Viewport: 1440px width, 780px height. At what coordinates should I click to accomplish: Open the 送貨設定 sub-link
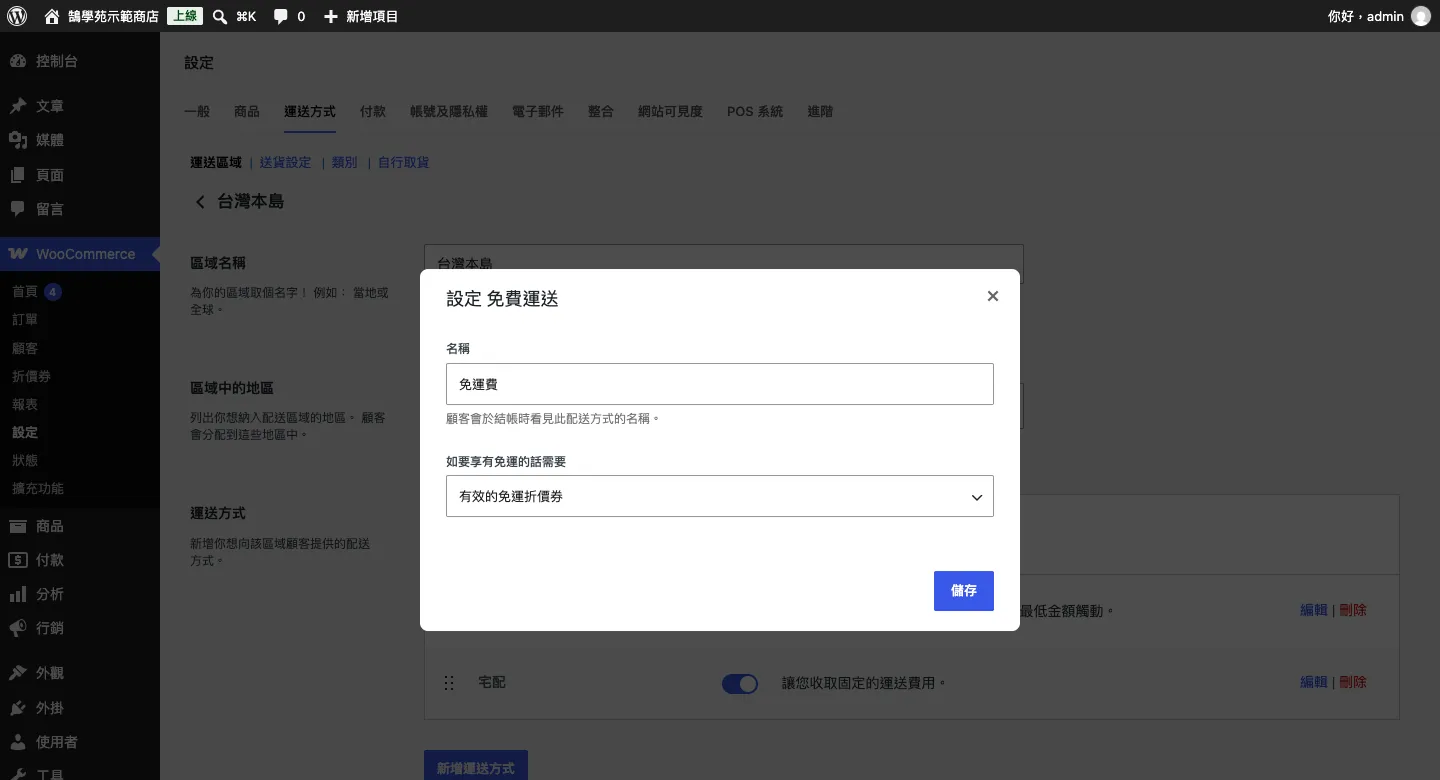click(x=286, y=162)
